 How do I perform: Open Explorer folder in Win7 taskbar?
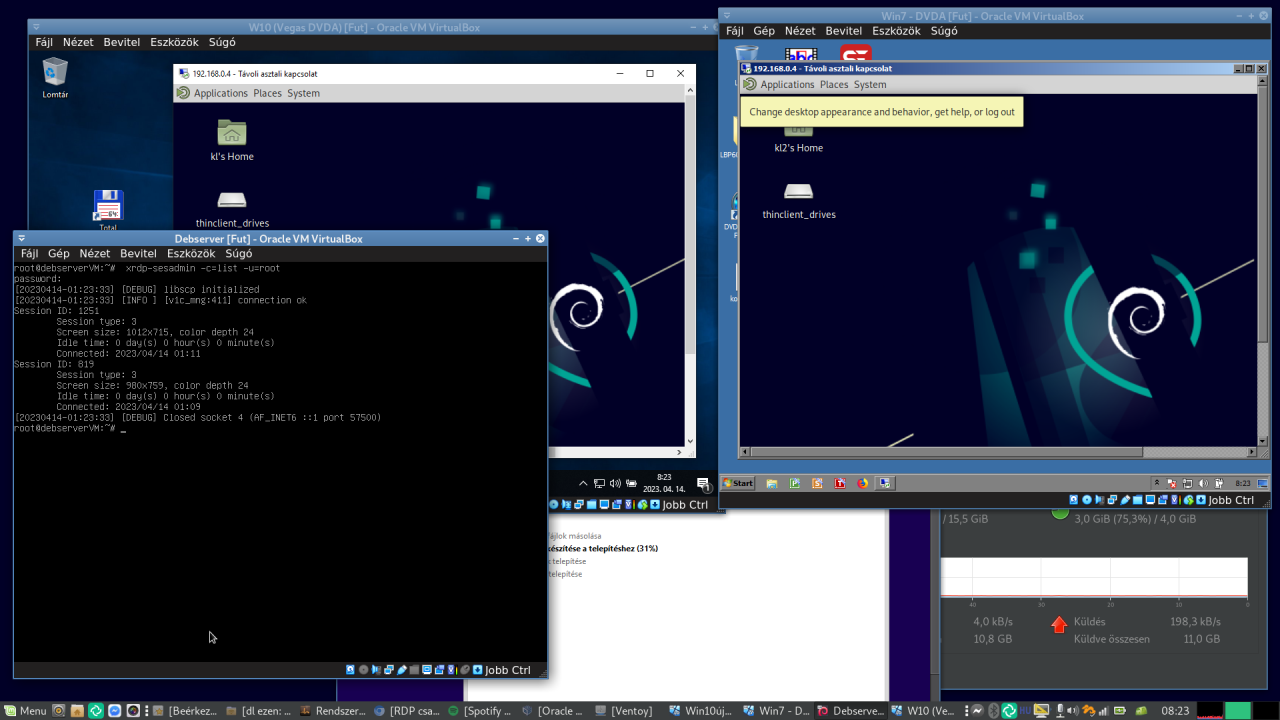pos(772,483)
